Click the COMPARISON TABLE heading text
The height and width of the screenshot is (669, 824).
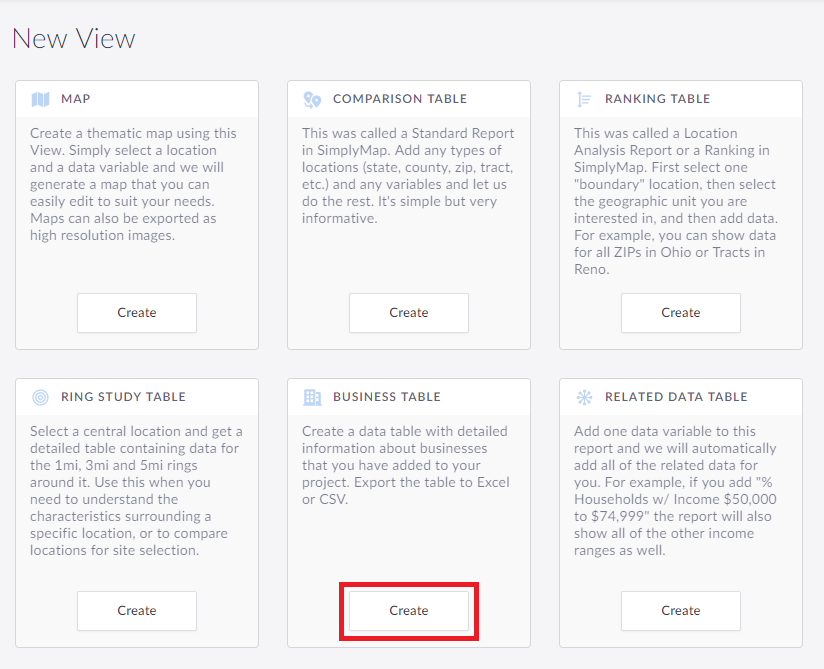[400, 99]
